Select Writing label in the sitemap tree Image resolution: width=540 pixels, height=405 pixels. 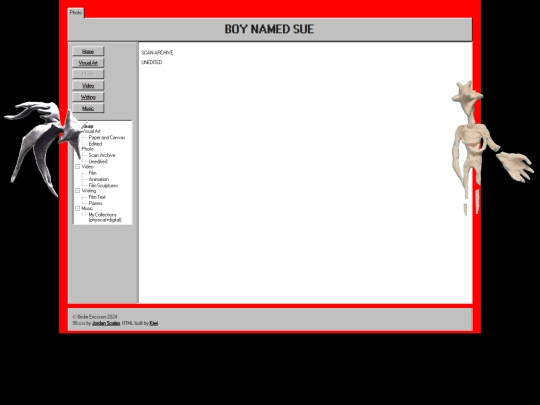coord(89,190)
